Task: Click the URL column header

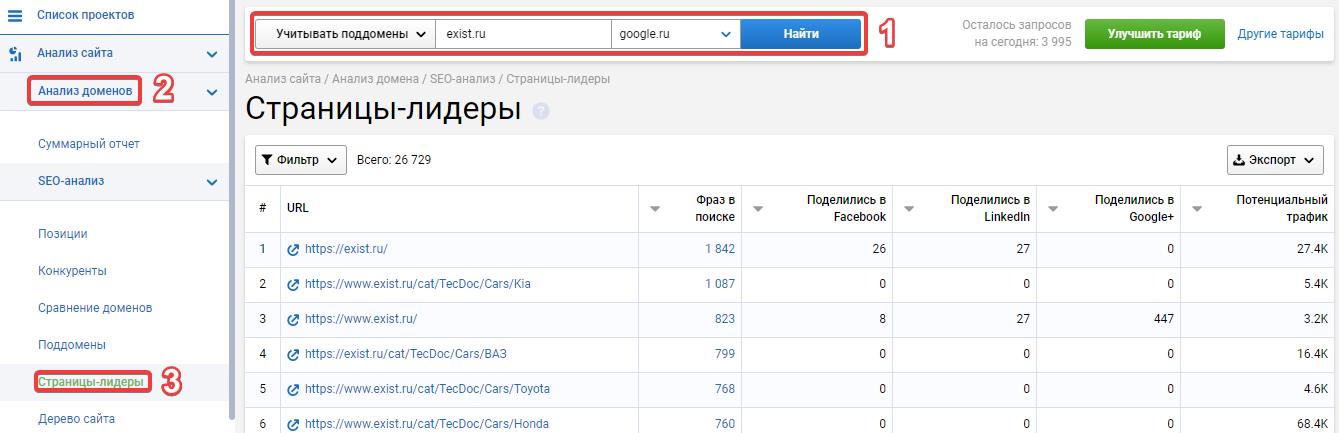Action: (x=297, y=209)
